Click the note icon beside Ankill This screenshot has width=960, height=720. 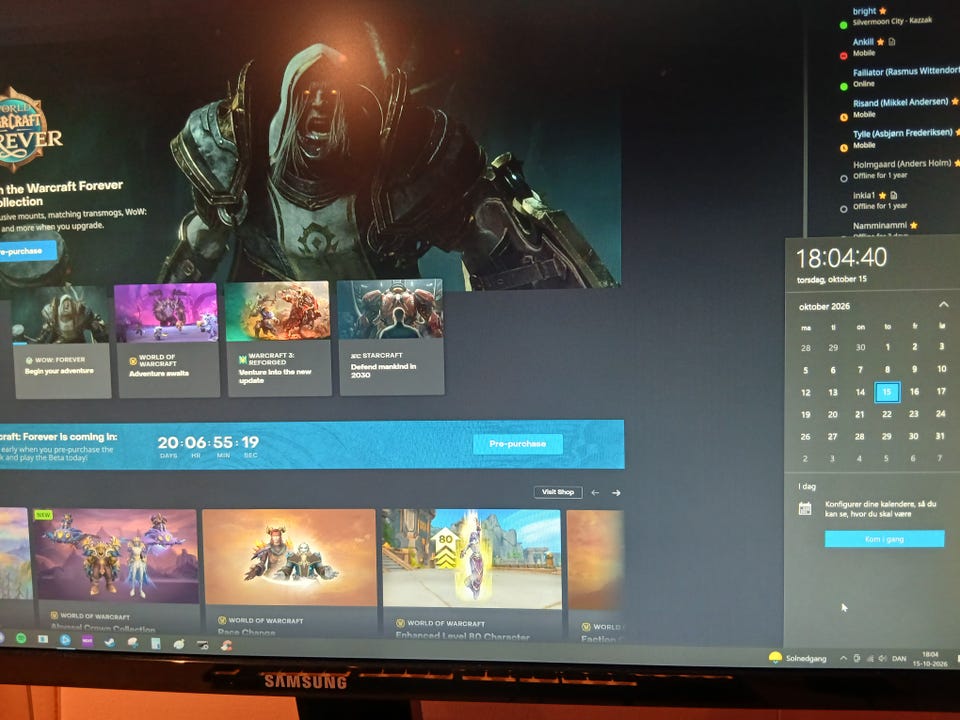[x=891, y=42]
